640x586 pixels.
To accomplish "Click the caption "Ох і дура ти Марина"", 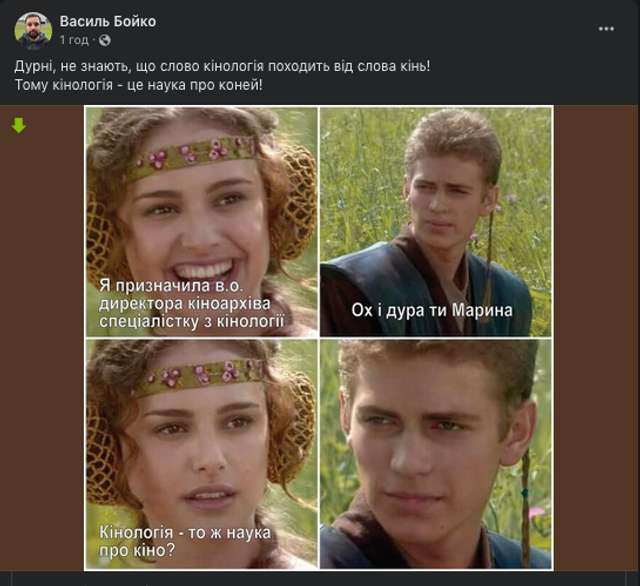I will click(x=432, y=310).
